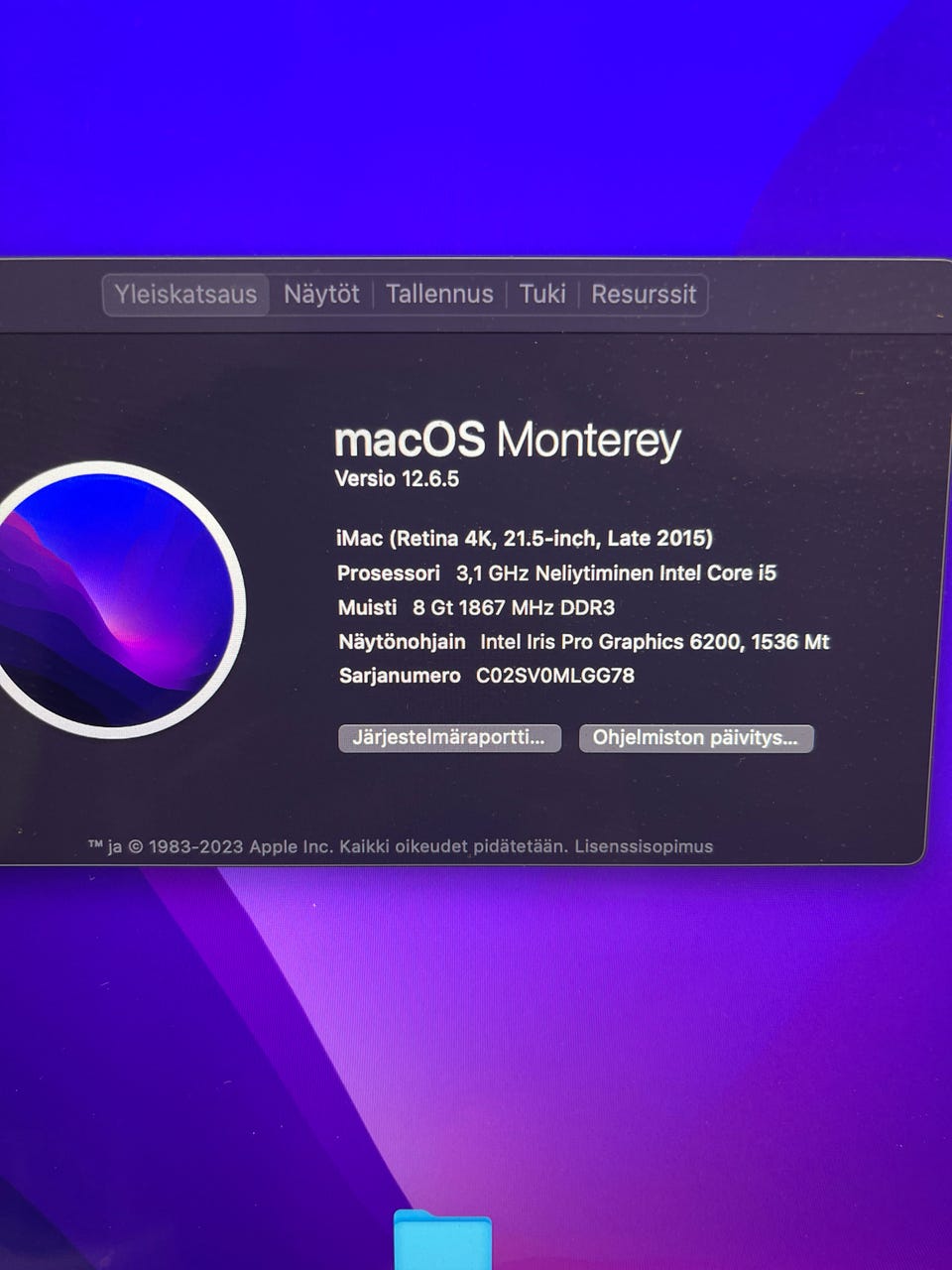Open the Tallennus tab

click(x=439, y=295)
